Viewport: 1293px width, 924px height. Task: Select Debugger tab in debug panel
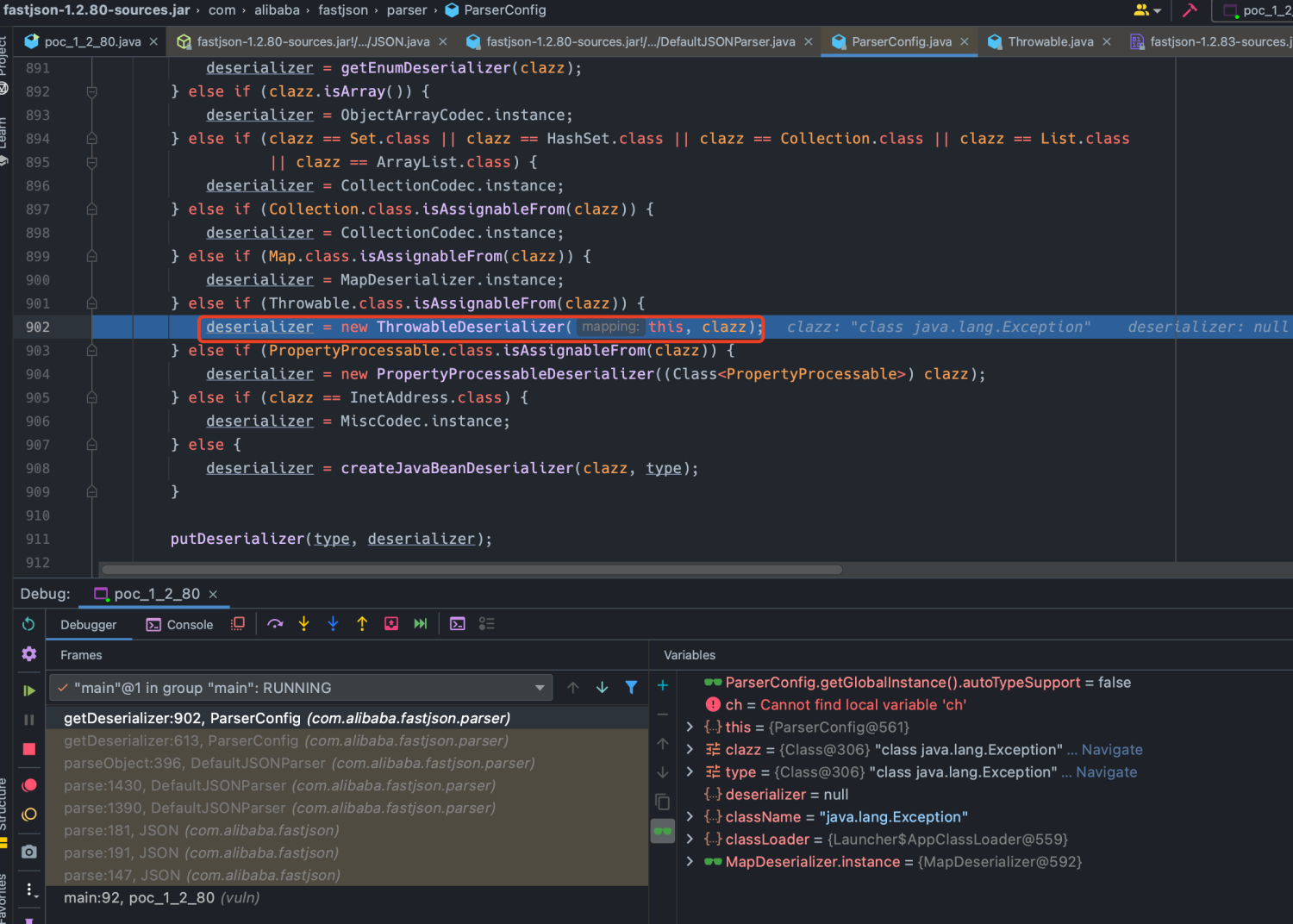[88, 625]
